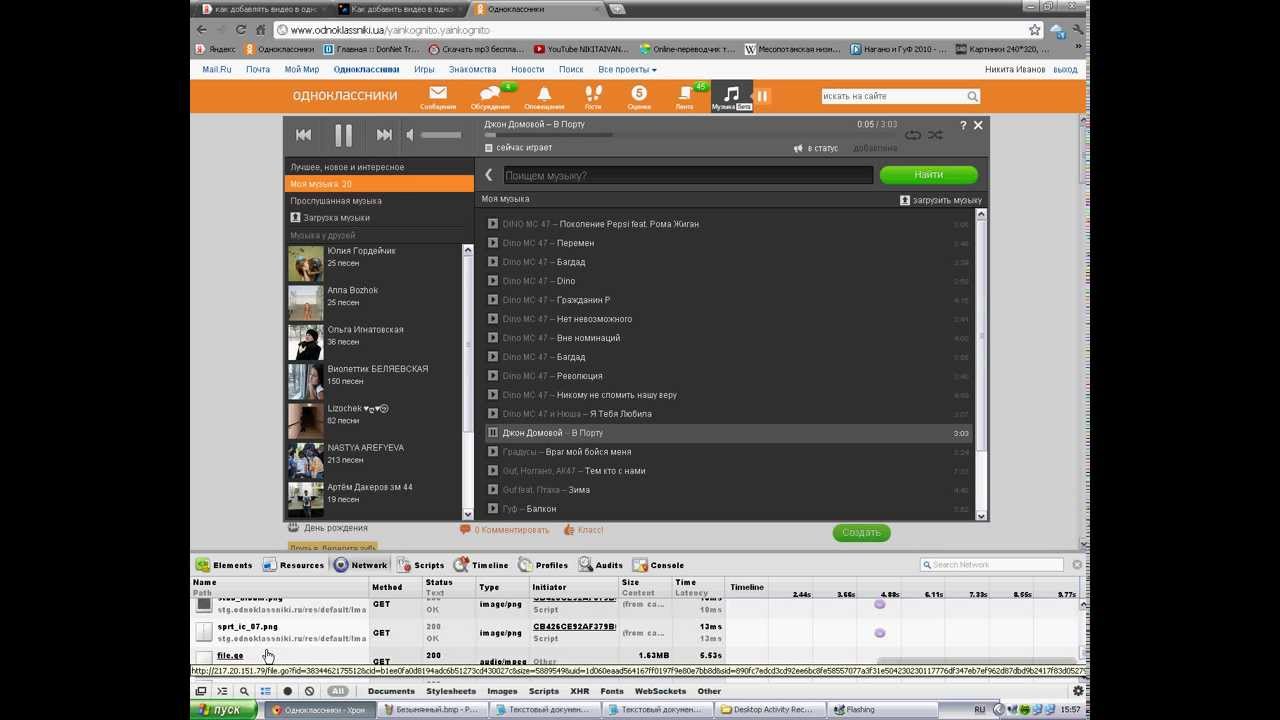Click the green Найти button
This screenshot has height=720, width=1280.
[928, 175]
